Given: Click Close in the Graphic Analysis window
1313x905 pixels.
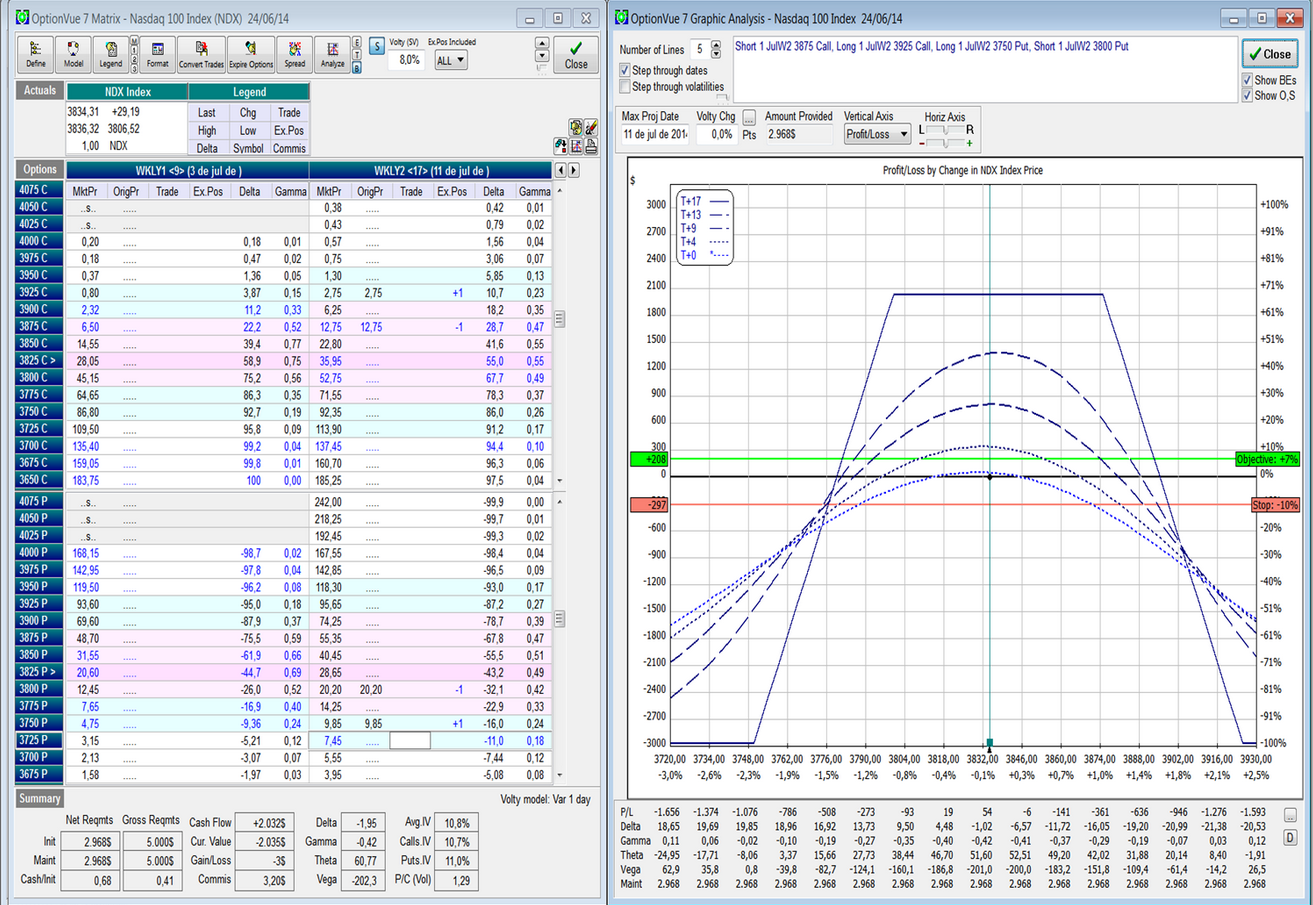Looking at the screenshot, I should tap(1269, 54).
